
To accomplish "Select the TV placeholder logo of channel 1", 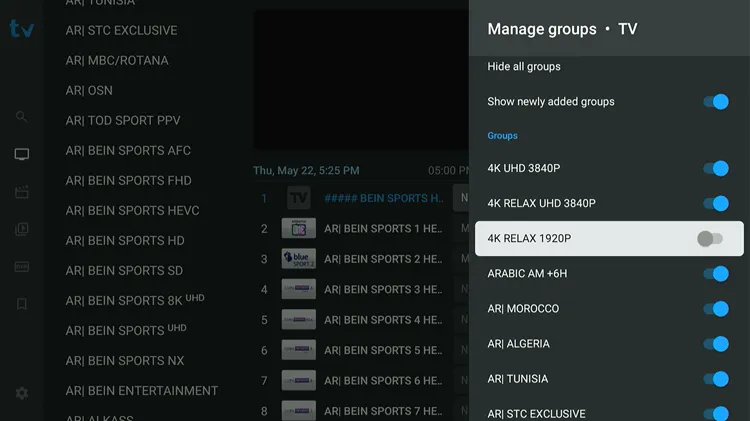I will click(298, 198).
